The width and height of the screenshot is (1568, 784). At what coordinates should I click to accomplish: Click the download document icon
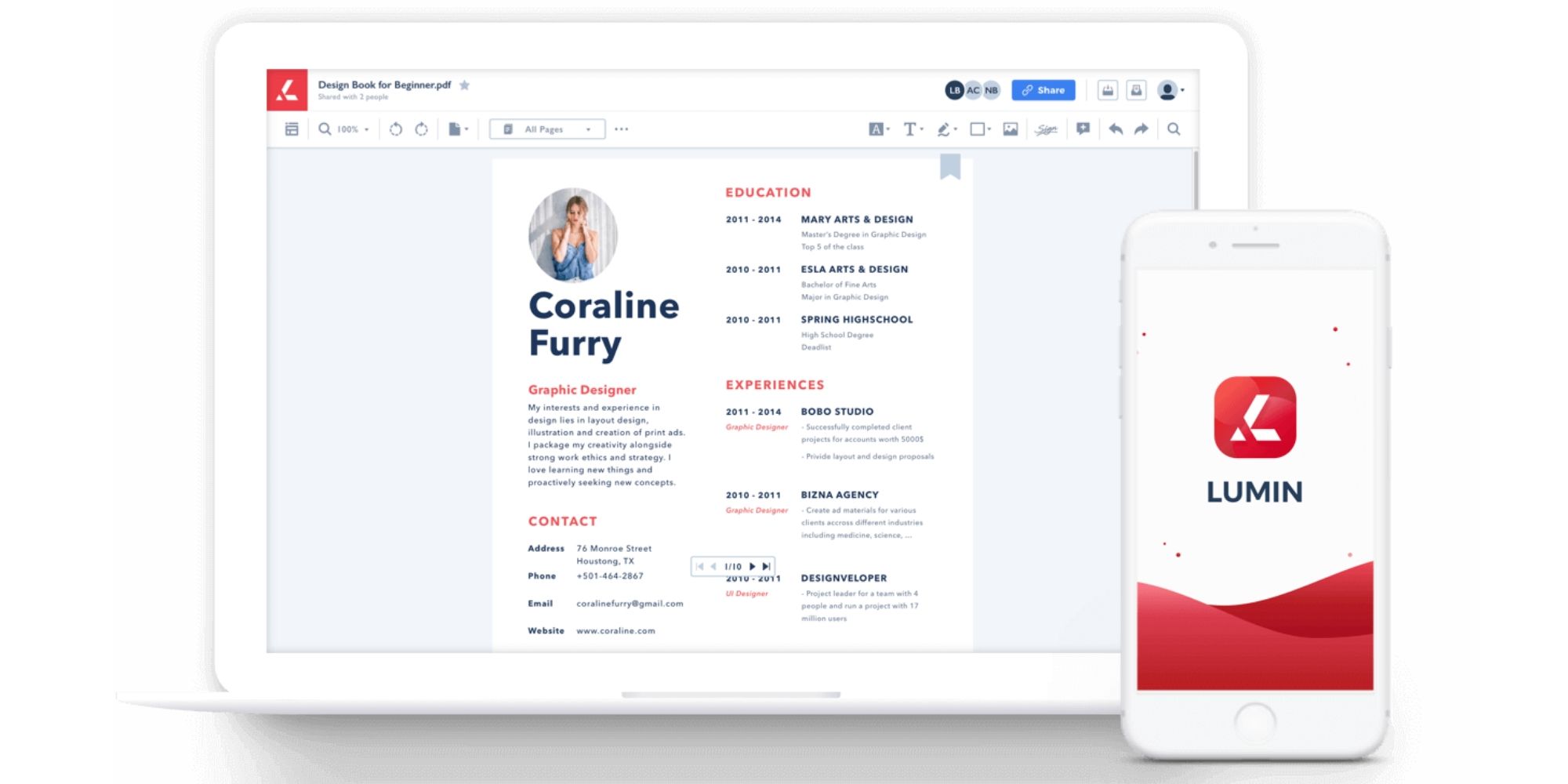(1107, 91)
